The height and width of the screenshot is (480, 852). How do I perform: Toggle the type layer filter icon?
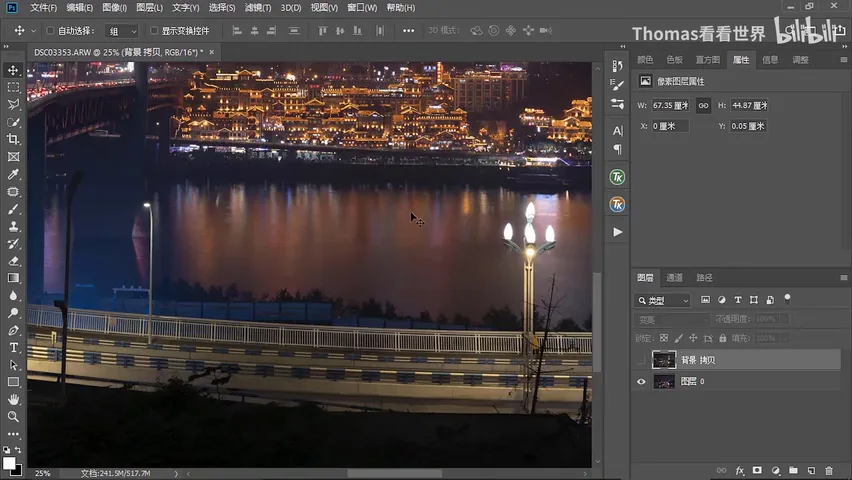[x=738, y=300]
